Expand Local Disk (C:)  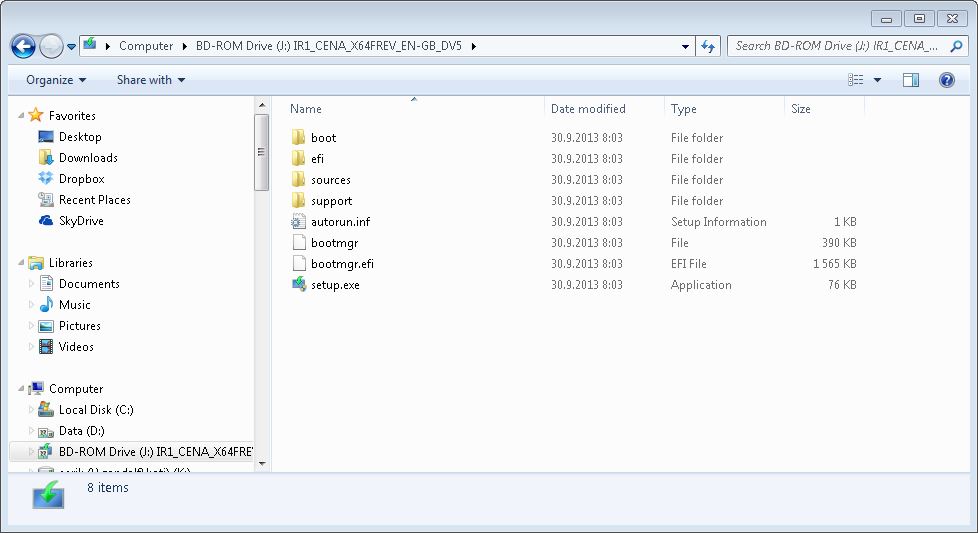coord(31,410)
